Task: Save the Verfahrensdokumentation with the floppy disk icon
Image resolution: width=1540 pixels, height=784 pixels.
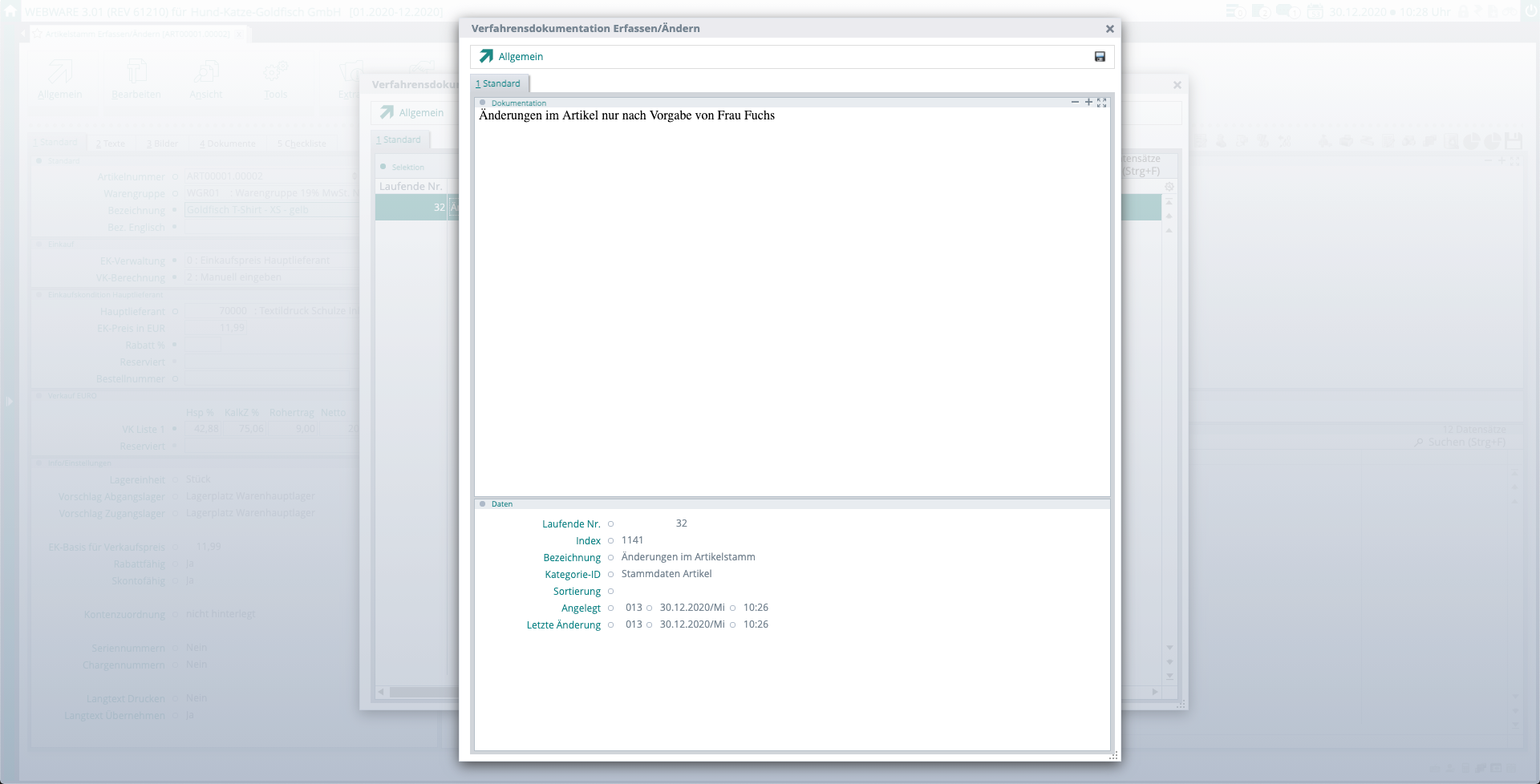Action: pyautogui.click(x=1100, y=57)
